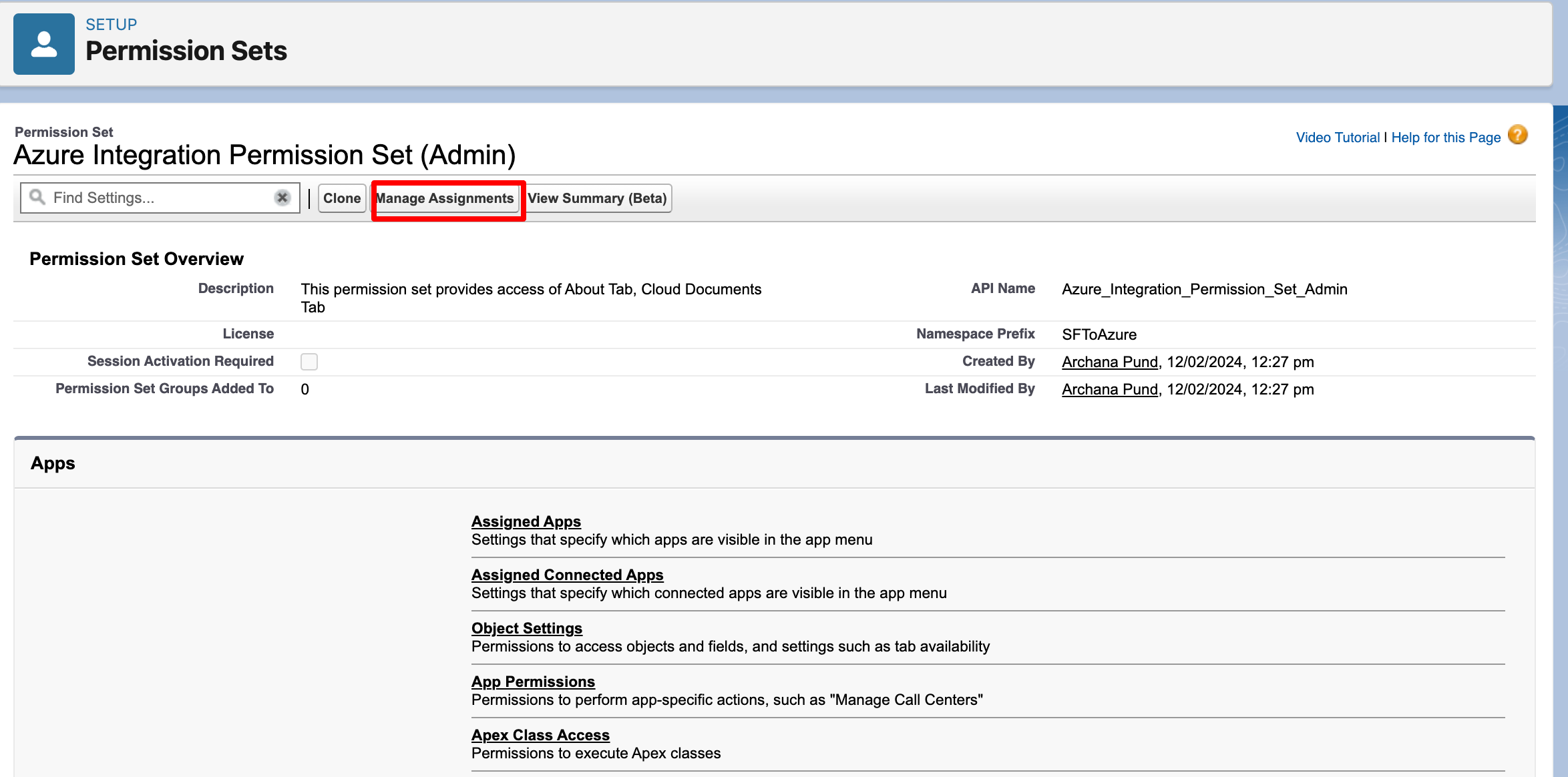1568x777 pixels.
Task: Click the Permission Sets user icon
Action: pyautogui.click(x=44, y=44)
